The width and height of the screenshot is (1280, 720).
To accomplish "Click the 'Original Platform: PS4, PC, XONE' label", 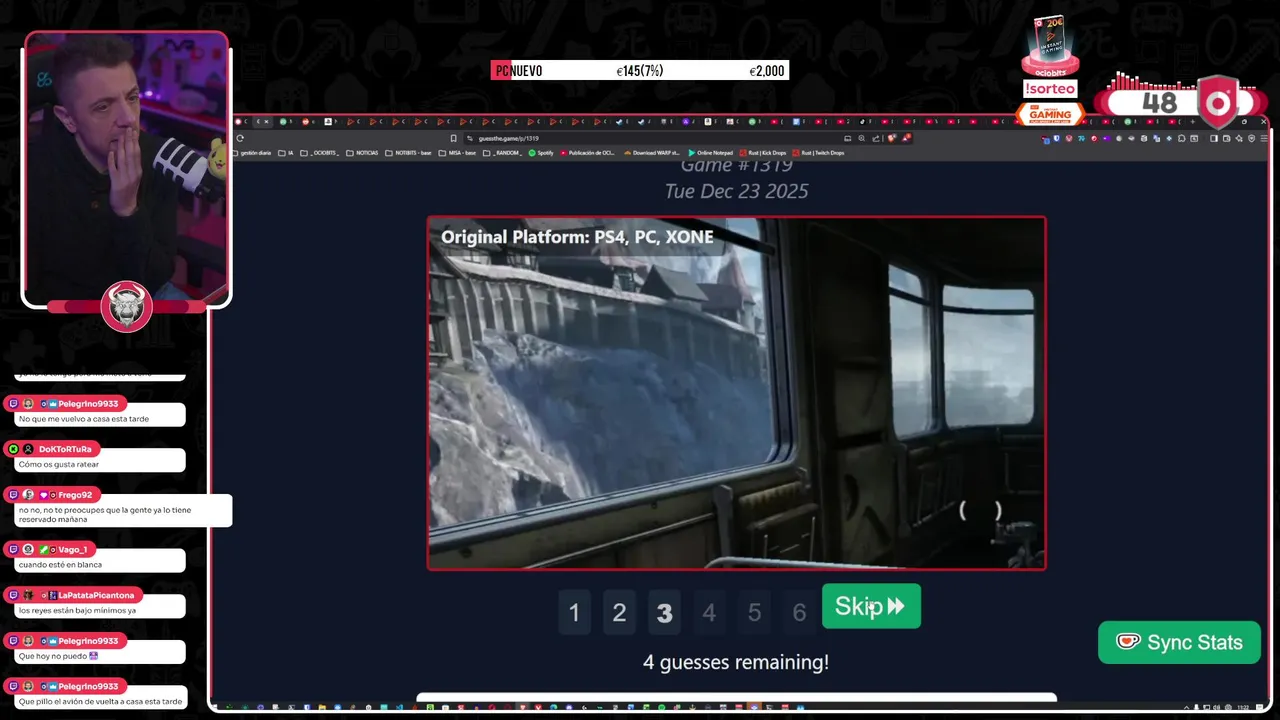I will click(577, 237).
